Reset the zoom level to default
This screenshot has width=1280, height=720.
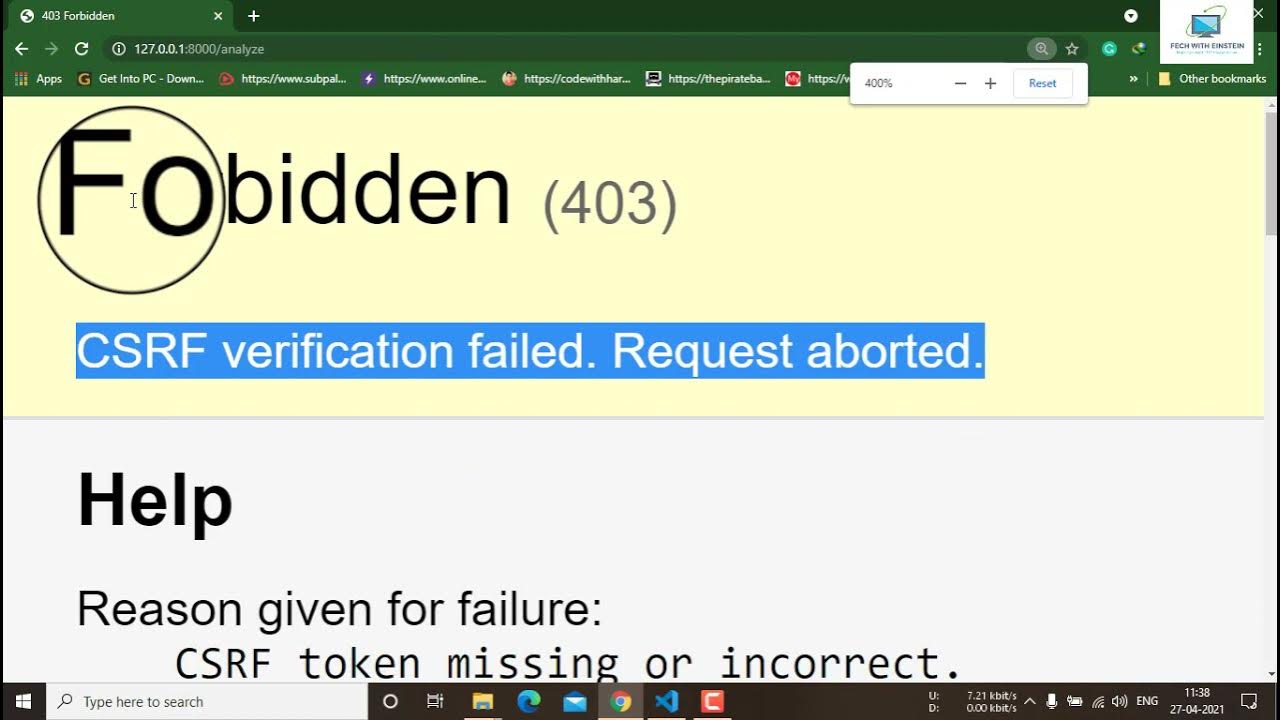[1042, 83]
